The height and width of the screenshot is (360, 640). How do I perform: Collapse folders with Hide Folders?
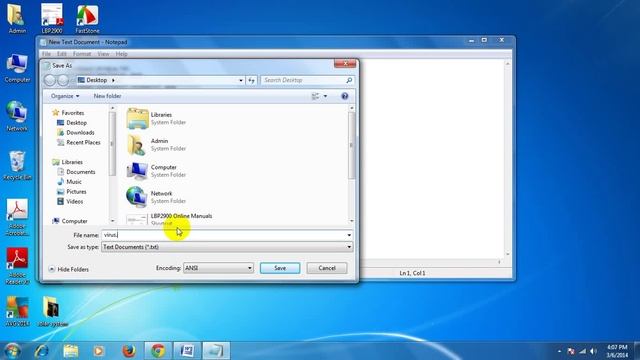pyautogui.click(x=69, y=269)
